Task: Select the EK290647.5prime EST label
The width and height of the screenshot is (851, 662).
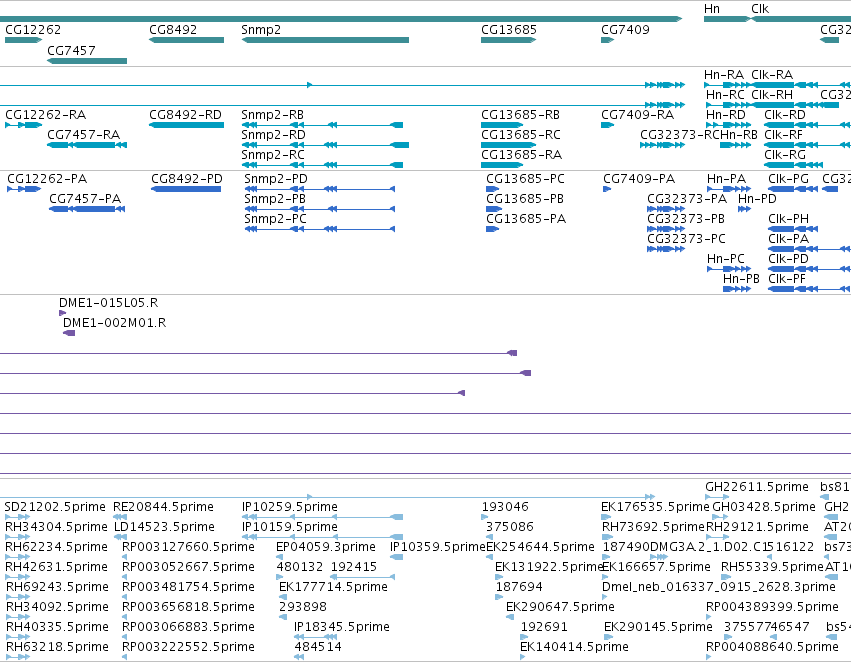Action: point(561,607)
